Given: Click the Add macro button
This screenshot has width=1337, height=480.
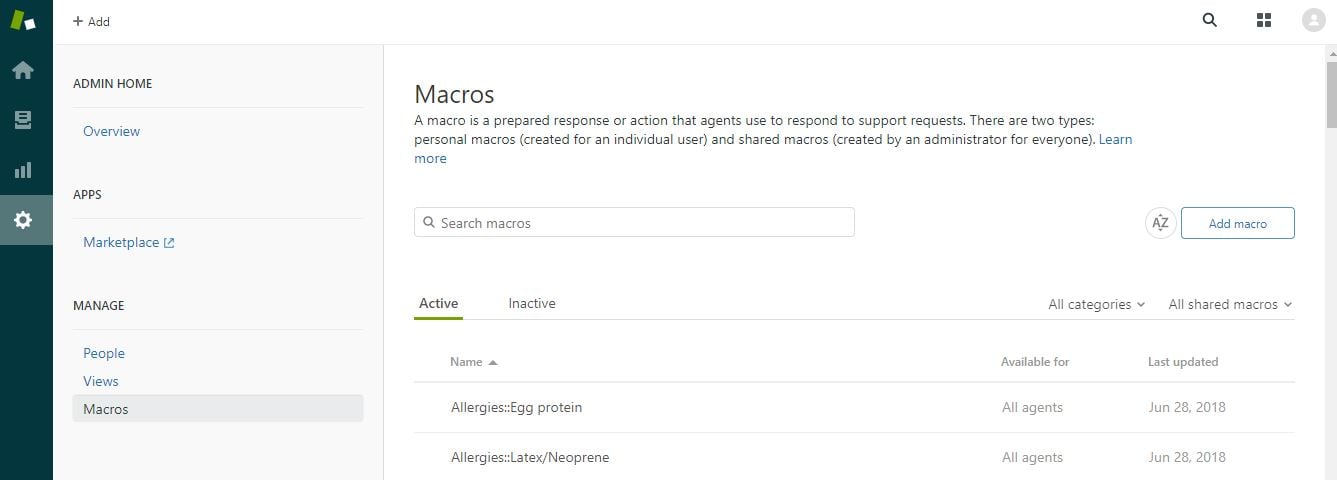Looking at the screenshot, I should point(1238,223).
